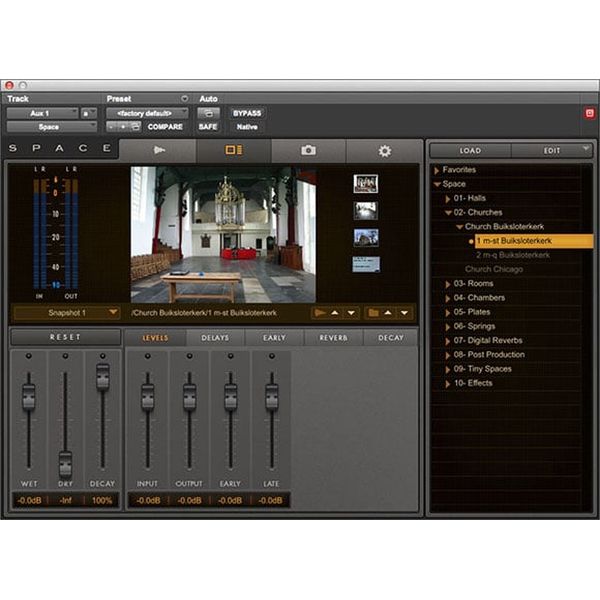Switch to the LEVELS tab

pos(155,338)
